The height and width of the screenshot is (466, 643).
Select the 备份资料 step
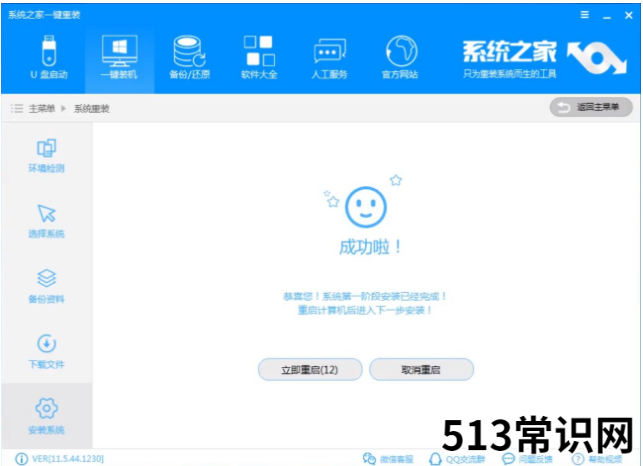[46, 286]
